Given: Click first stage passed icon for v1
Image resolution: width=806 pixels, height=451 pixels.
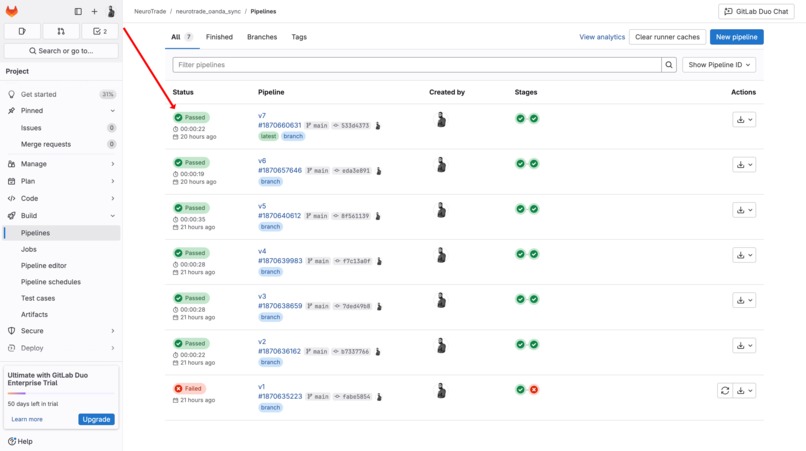Looking at the screenshot, I should (520, 389).
